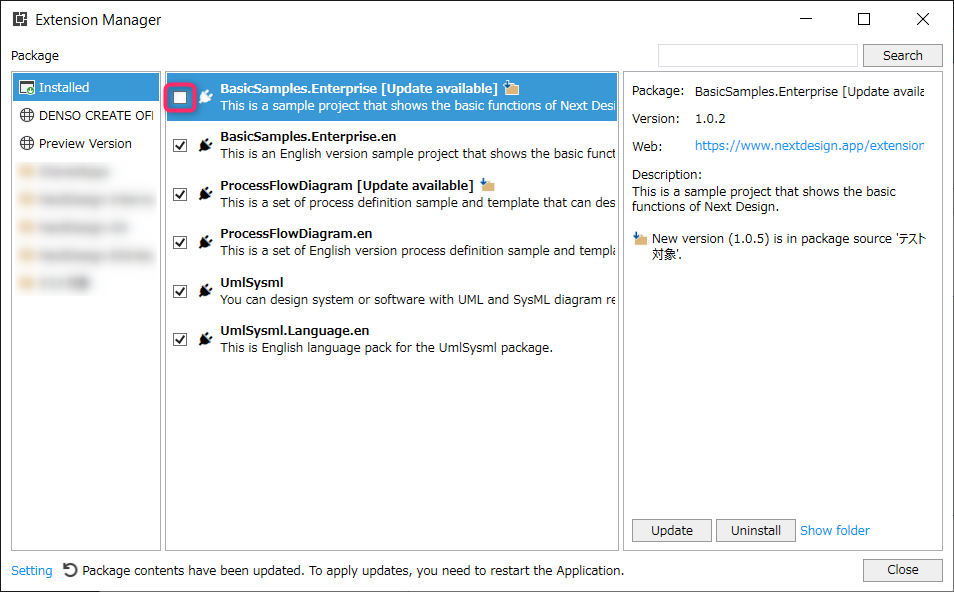Open the nextdesign.app web link
Screen dimensions: 954x592
tap(809, 145)
